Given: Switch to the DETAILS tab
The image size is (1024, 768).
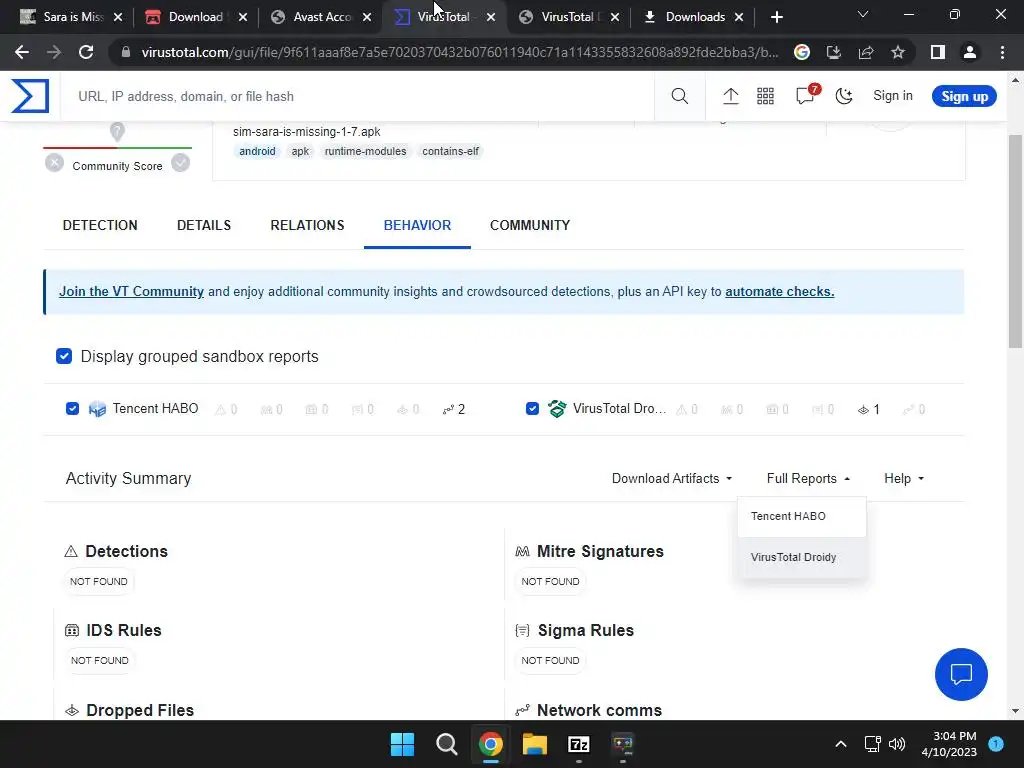Looking at the screenshot, I should (x=204, y=226).
